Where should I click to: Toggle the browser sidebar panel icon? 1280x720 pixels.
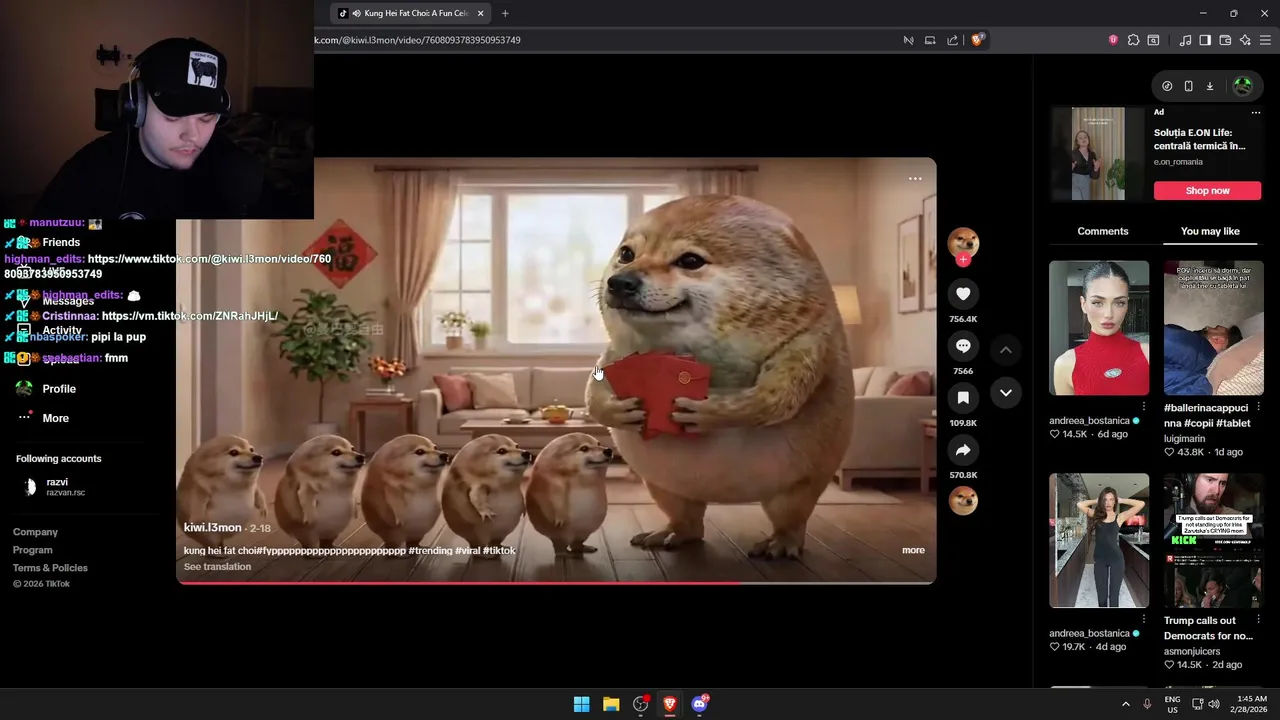coord(1205,40)
